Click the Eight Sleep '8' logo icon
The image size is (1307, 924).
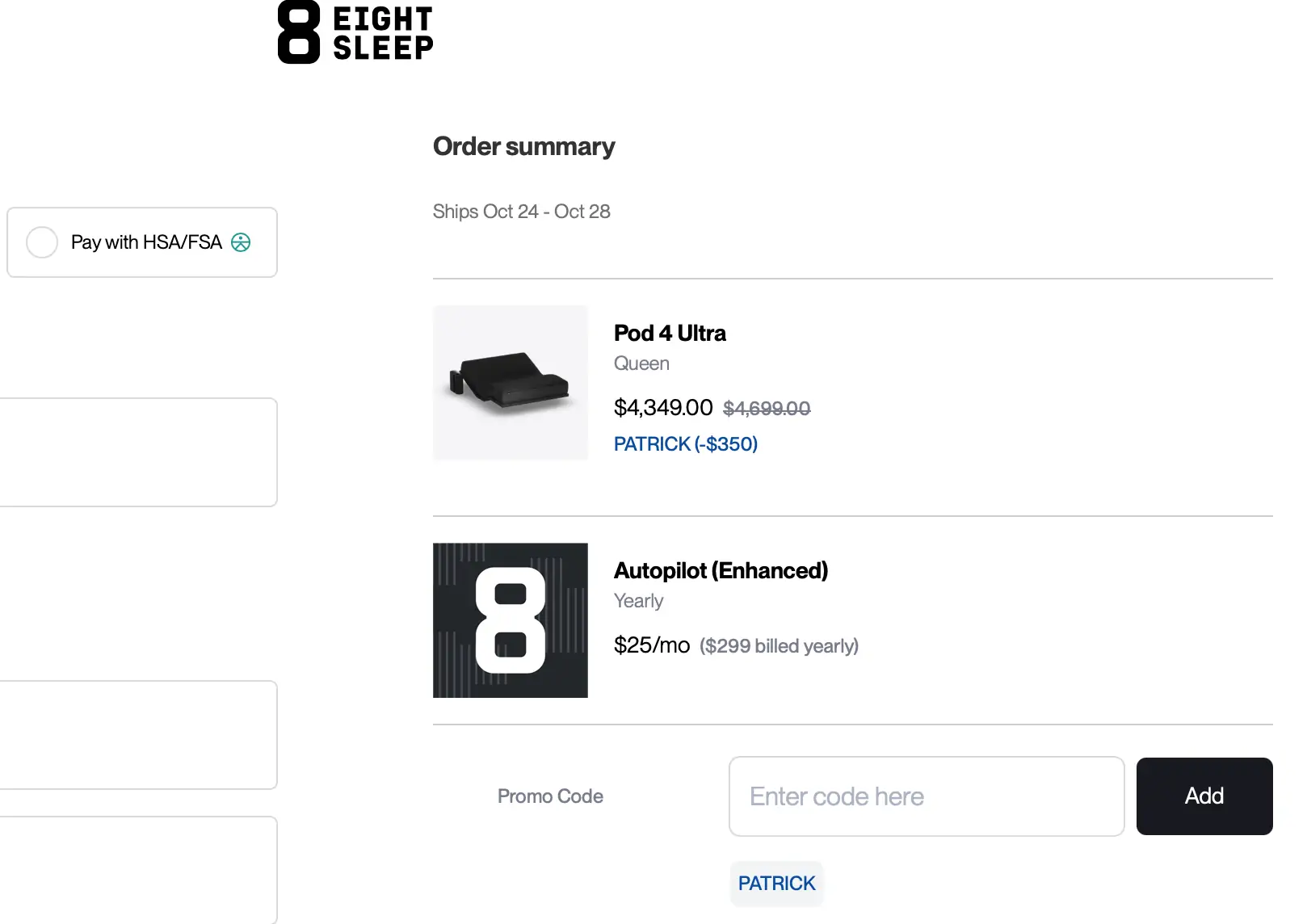298,32
